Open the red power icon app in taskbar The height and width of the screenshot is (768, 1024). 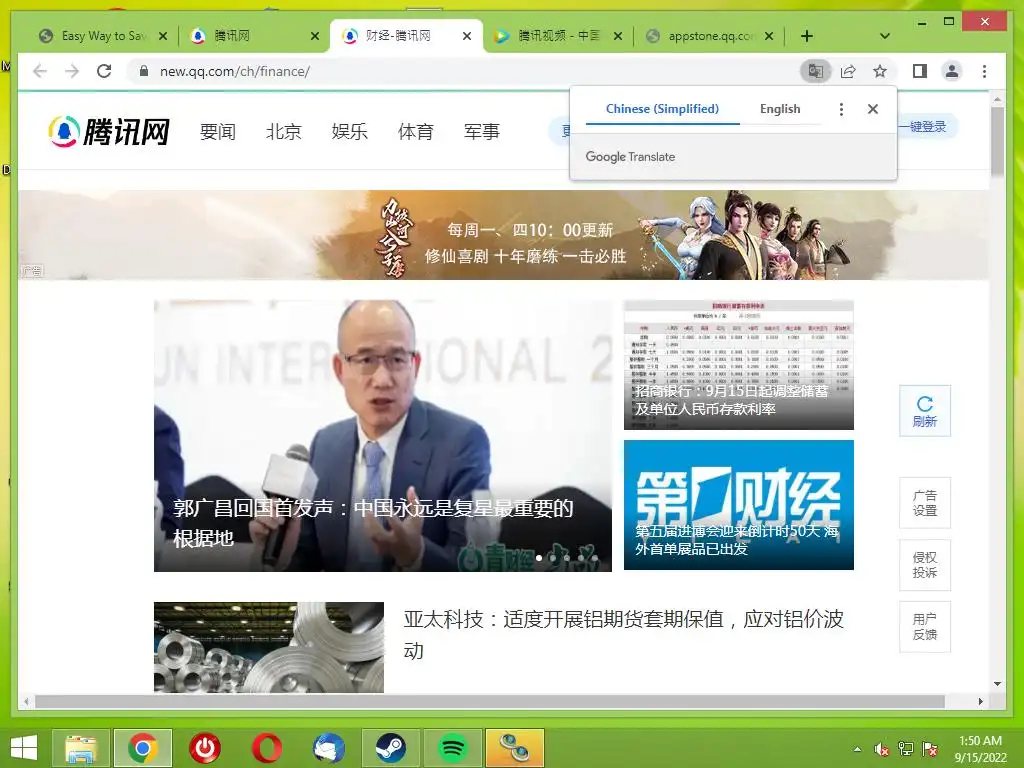point(204,748)
